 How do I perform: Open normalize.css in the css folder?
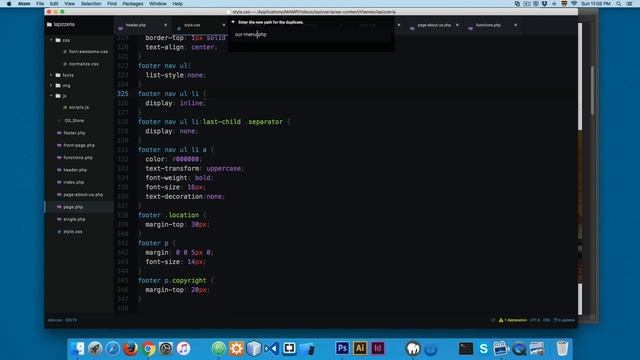pyautogui.click(x=84, y=64)
